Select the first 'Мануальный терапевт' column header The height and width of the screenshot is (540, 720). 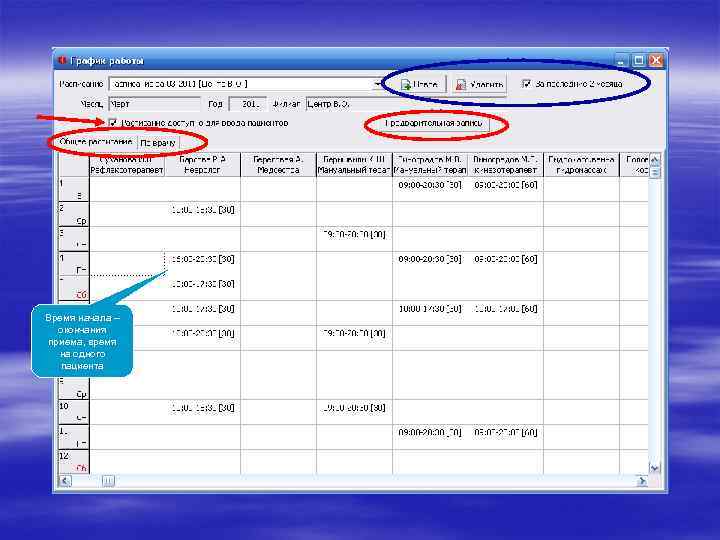pos(354,165)
